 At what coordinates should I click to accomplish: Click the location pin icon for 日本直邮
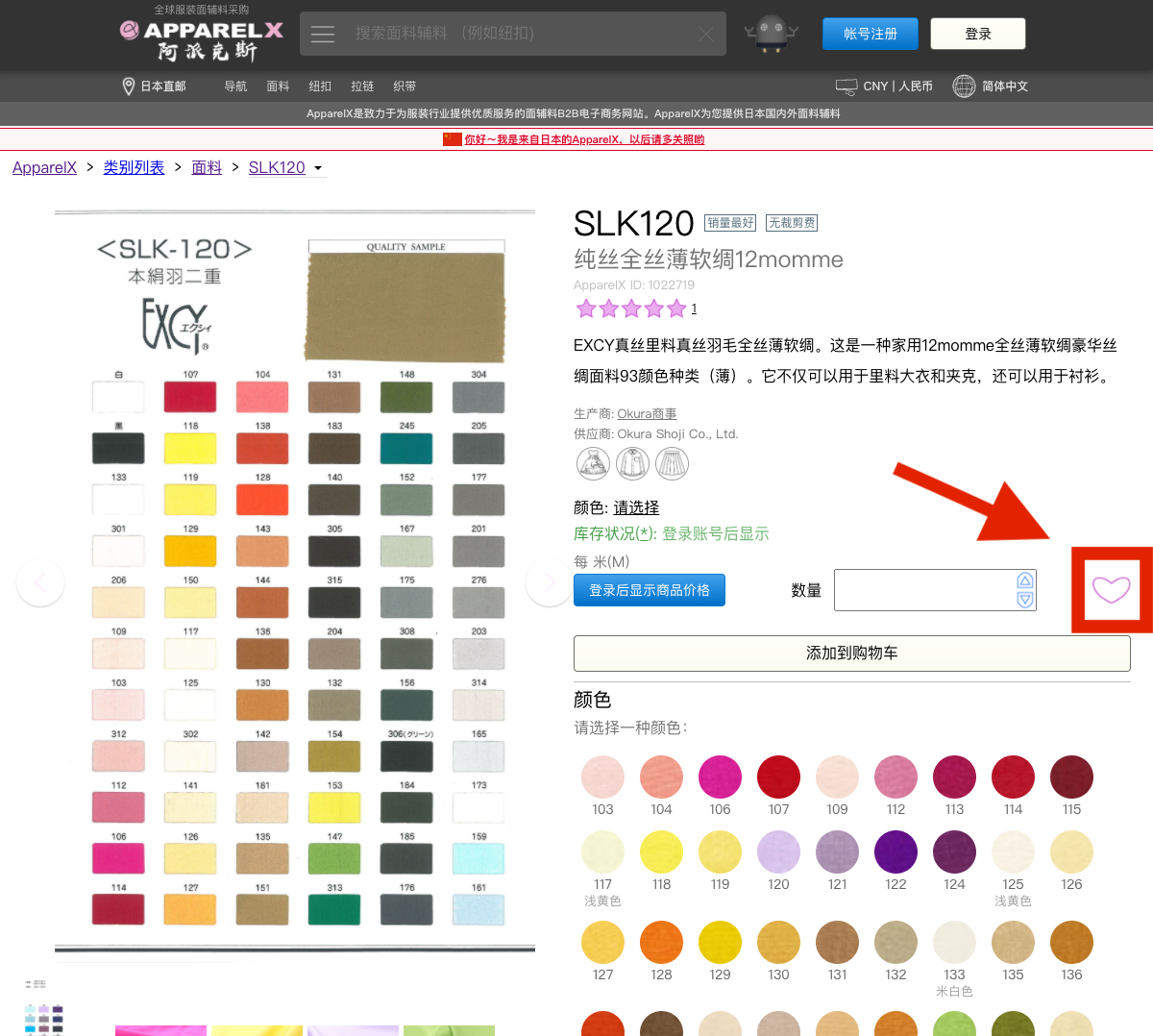129,86
